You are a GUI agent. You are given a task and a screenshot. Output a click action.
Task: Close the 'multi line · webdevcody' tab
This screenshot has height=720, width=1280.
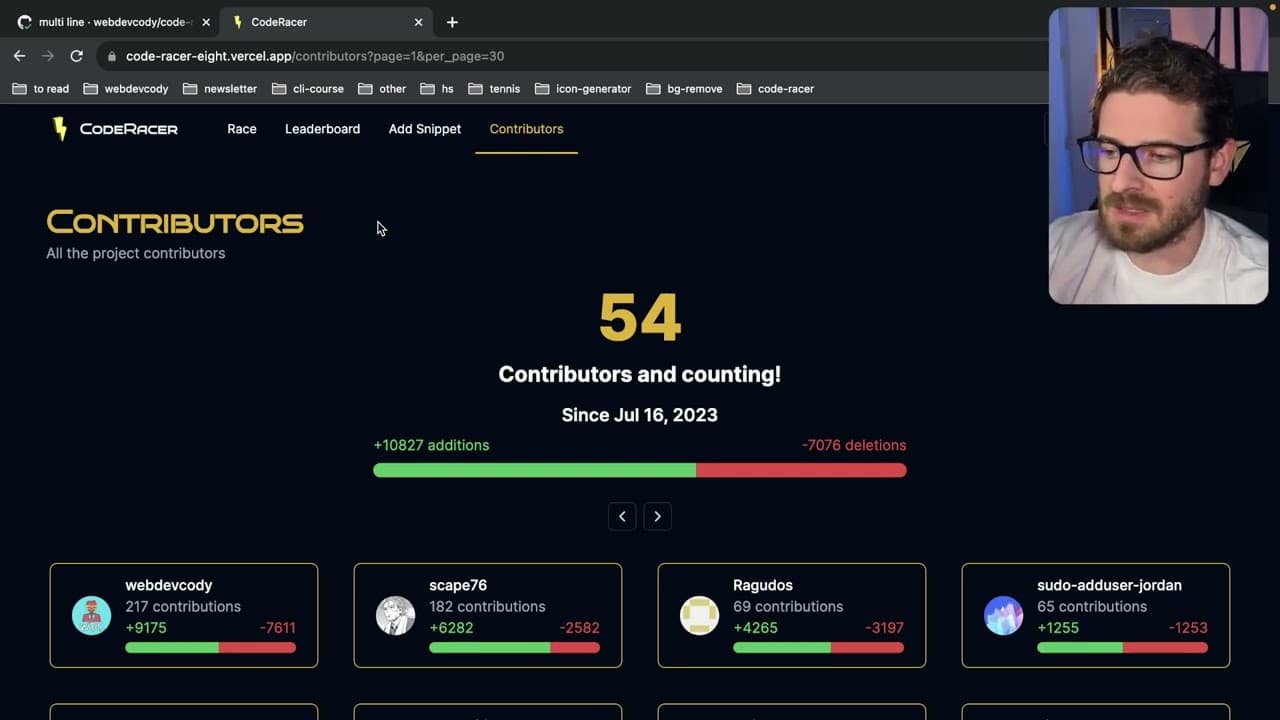(x=206, y=22)
